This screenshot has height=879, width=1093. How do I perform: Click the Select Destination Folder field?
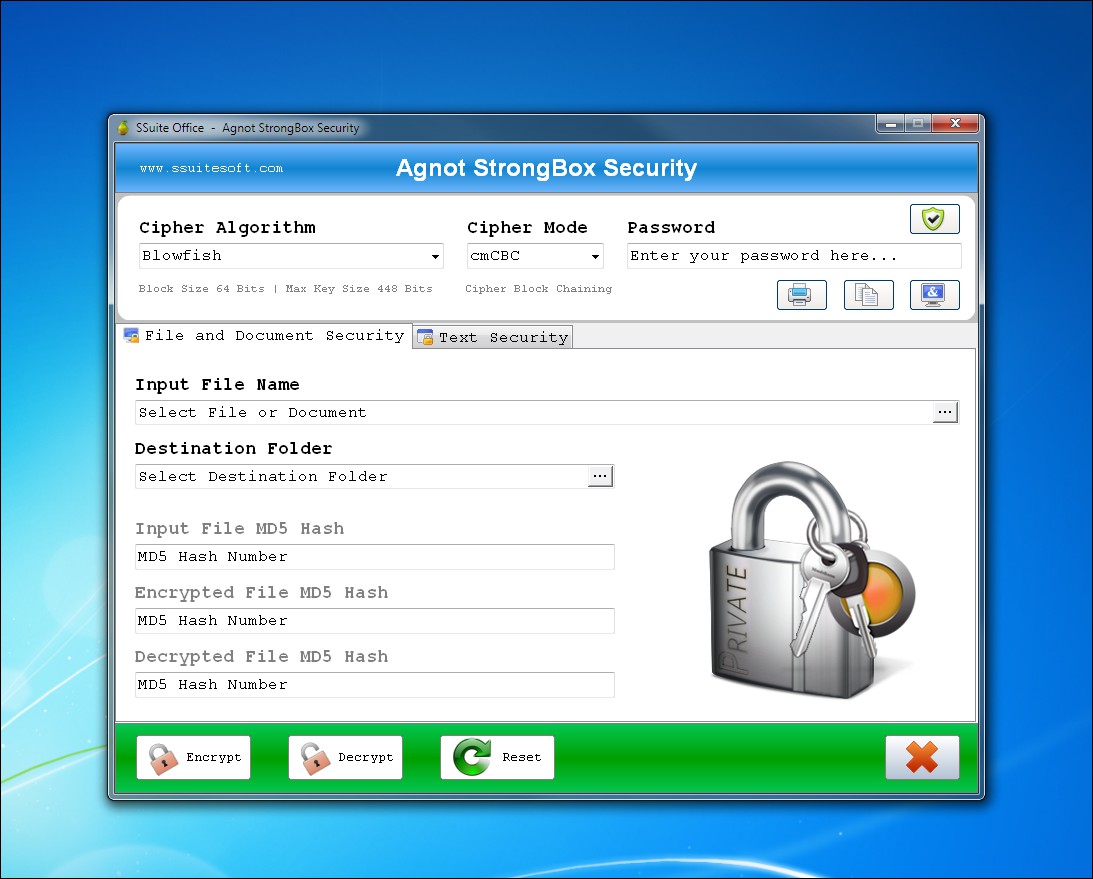click(362, 476)
